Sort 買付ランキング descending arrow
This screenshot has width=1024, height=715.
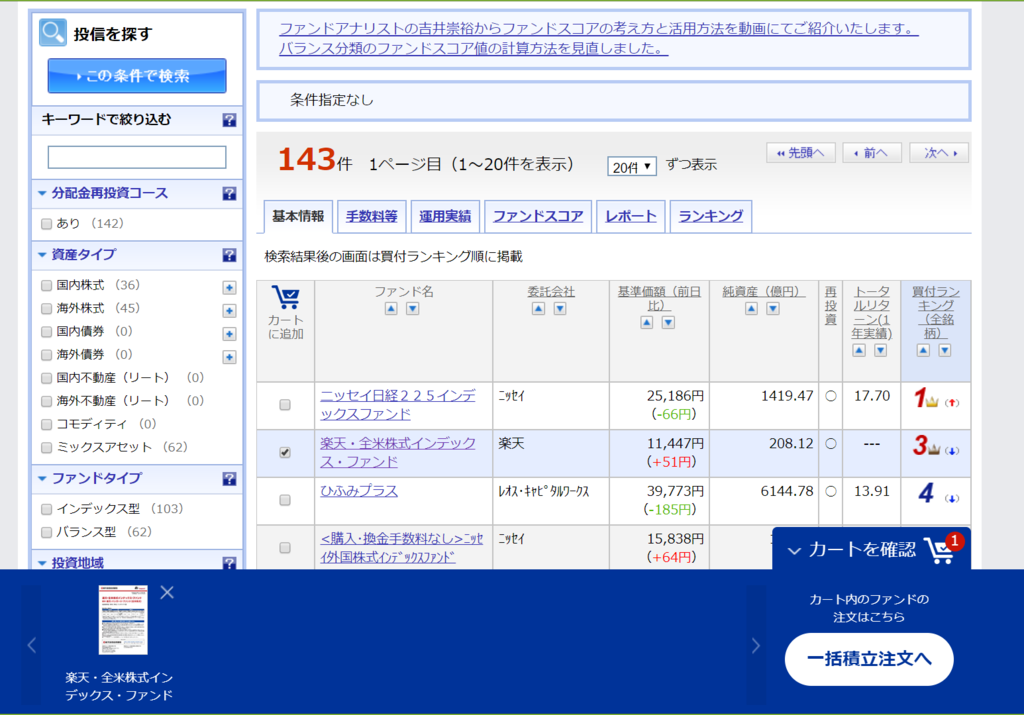point(945,351)
